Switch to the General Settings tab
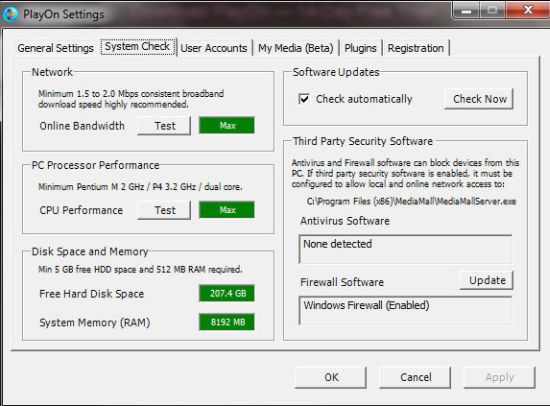 (55, 48)
